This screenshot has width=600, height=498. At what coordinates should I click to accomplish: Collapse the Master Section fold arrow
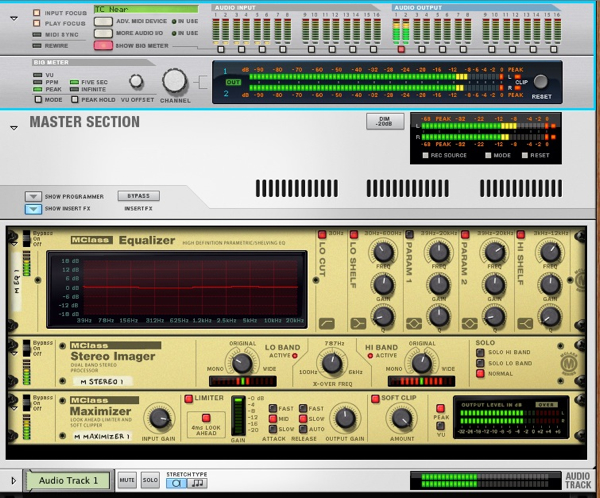point(14,128)
